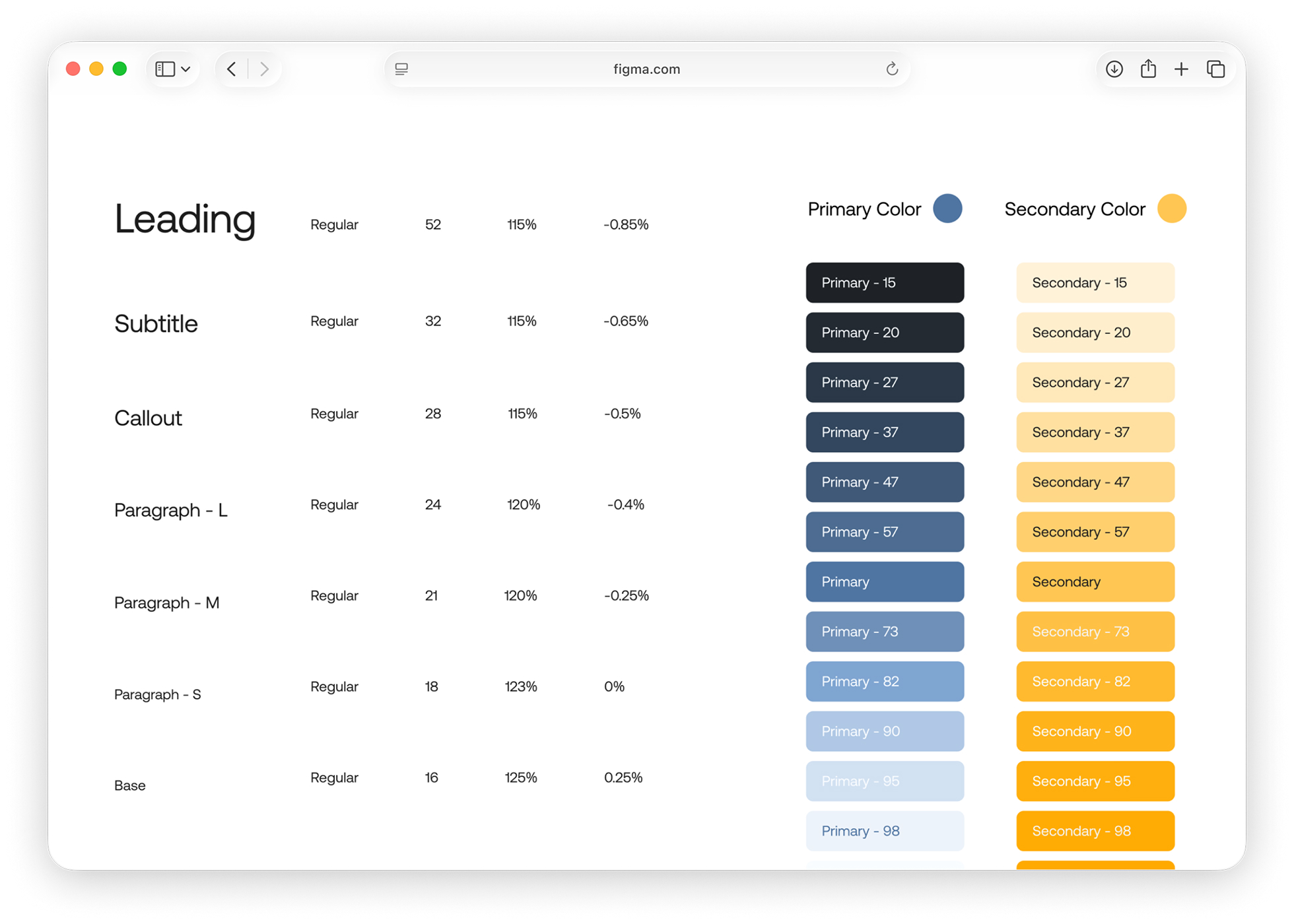The image size is (1294, 924).
Task: Click the figma.com address field
Action: tap(647, 69)
